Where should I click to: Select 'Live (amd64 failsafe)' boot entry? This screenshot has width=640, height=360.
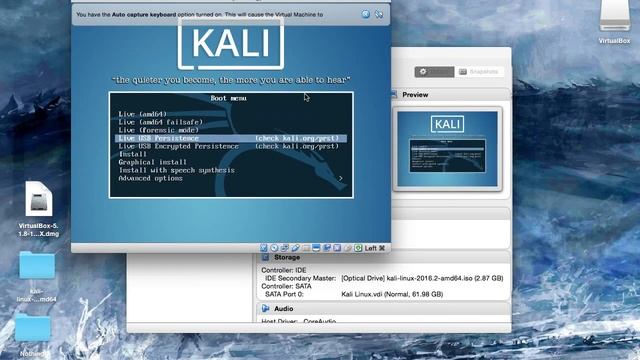160,122
